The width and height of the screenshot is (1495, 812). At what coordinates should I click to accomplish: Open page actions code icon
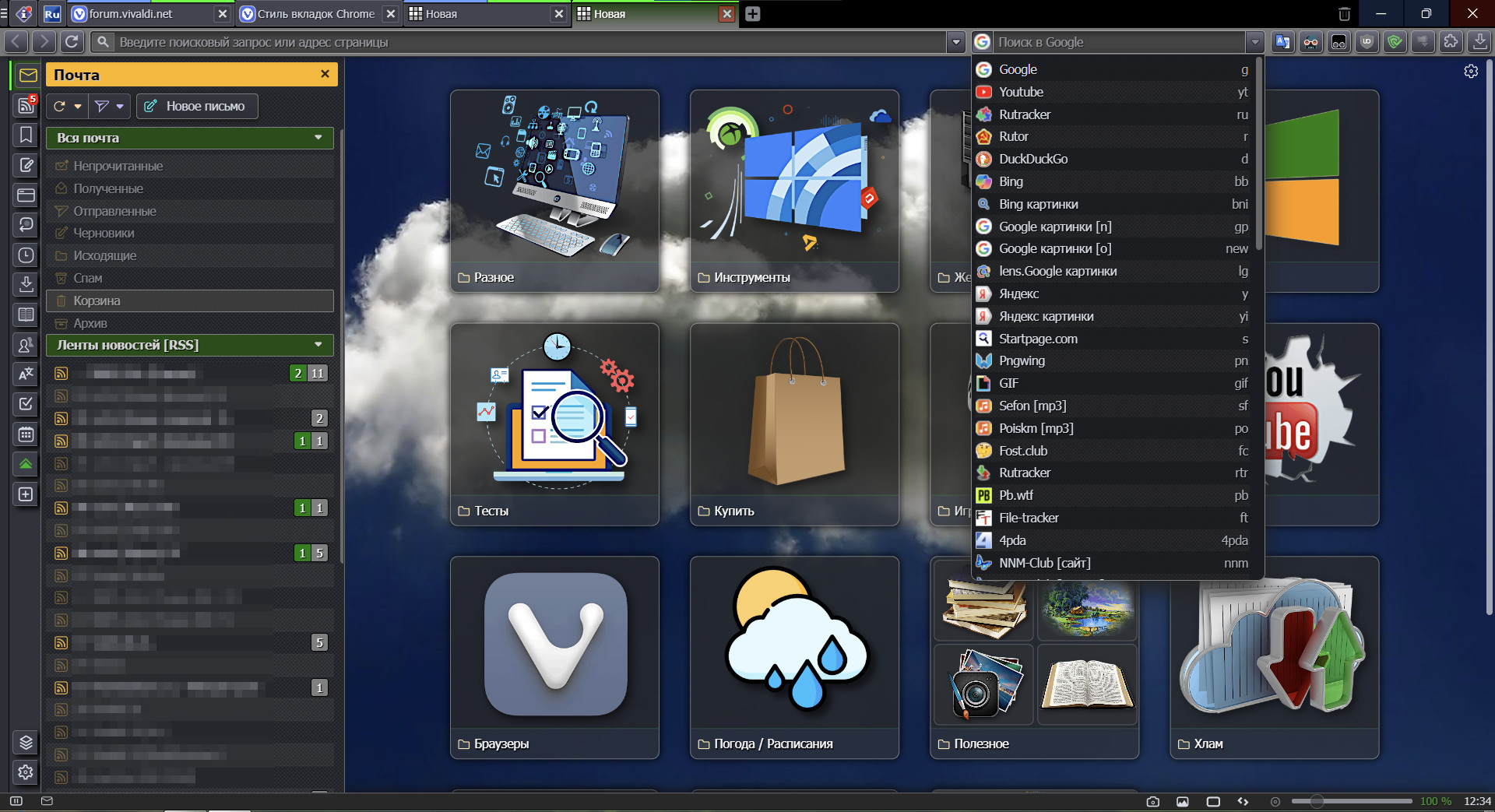pos(1243,801)
